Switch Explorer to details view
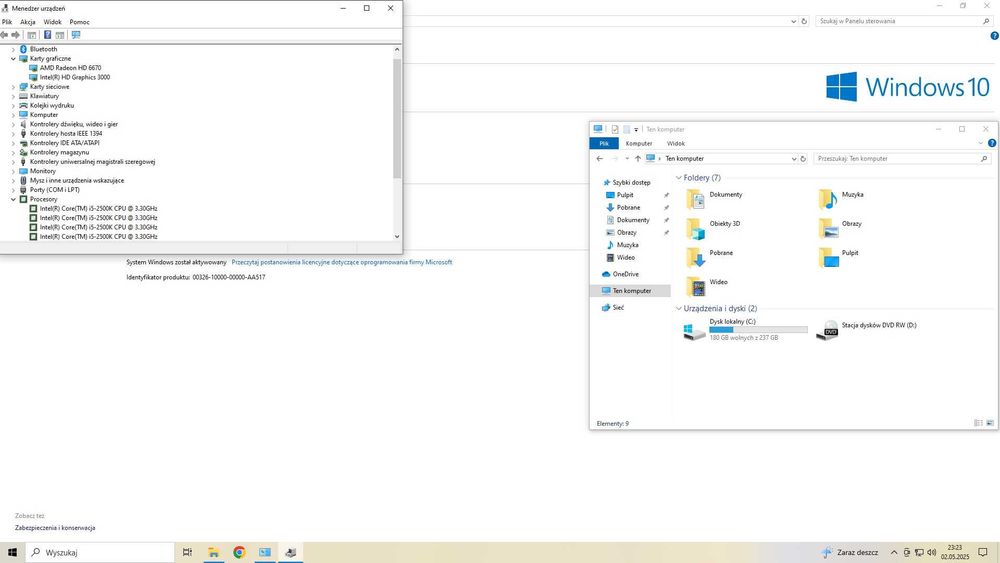The height and width of the screenshot is (563, 1000). (x=978, y=423)
